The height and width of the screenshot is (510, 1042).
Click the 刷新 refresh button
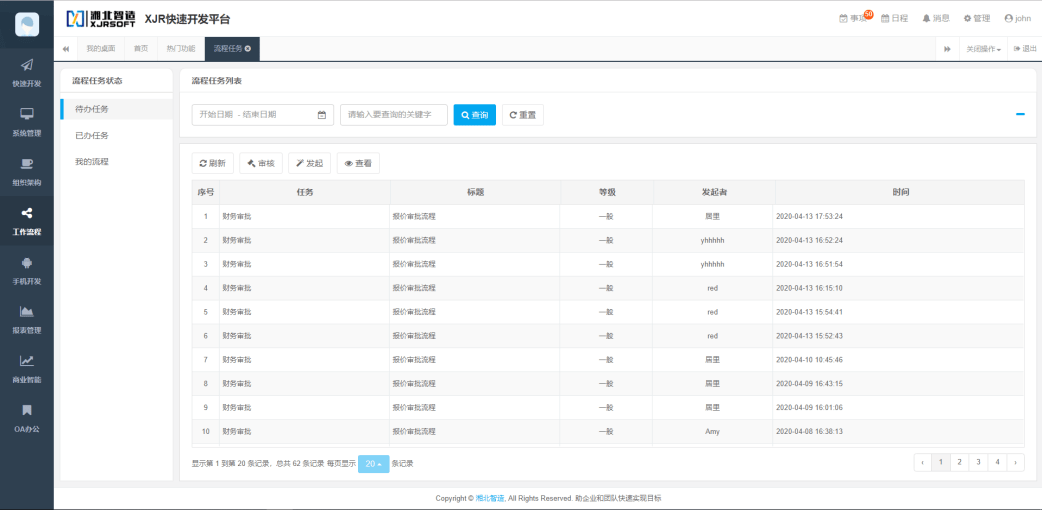[x=213, y=164]
